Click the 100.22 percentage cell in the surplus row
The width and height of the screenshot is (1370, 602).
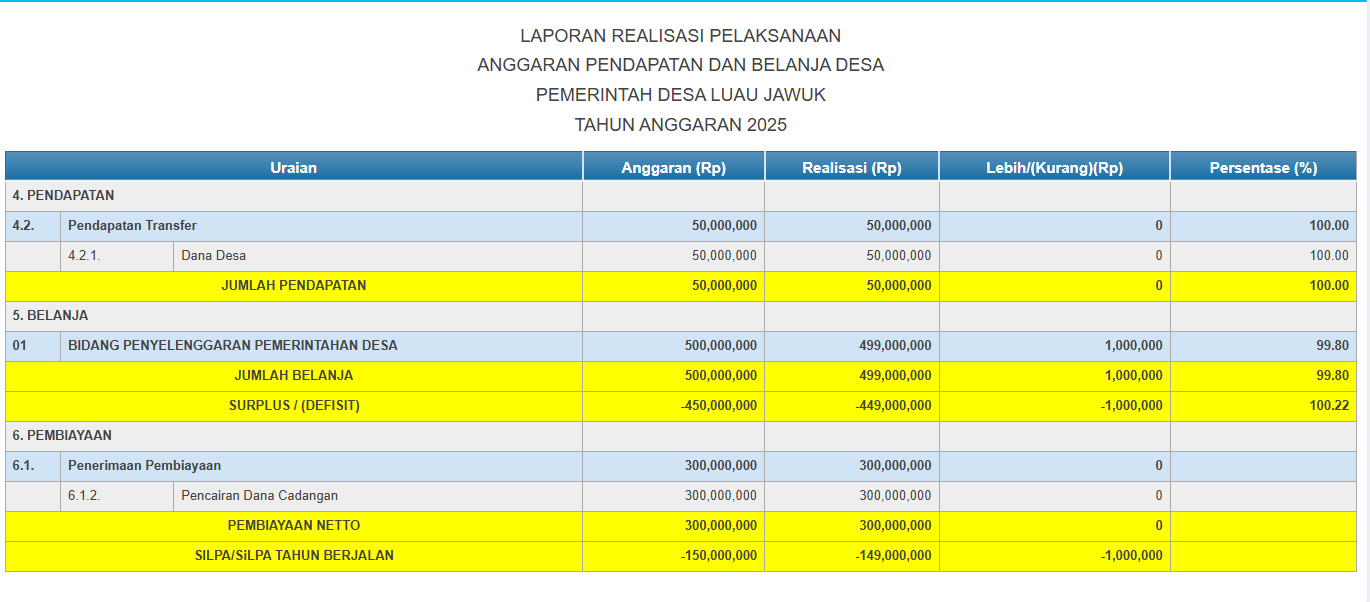[1328, 406]
